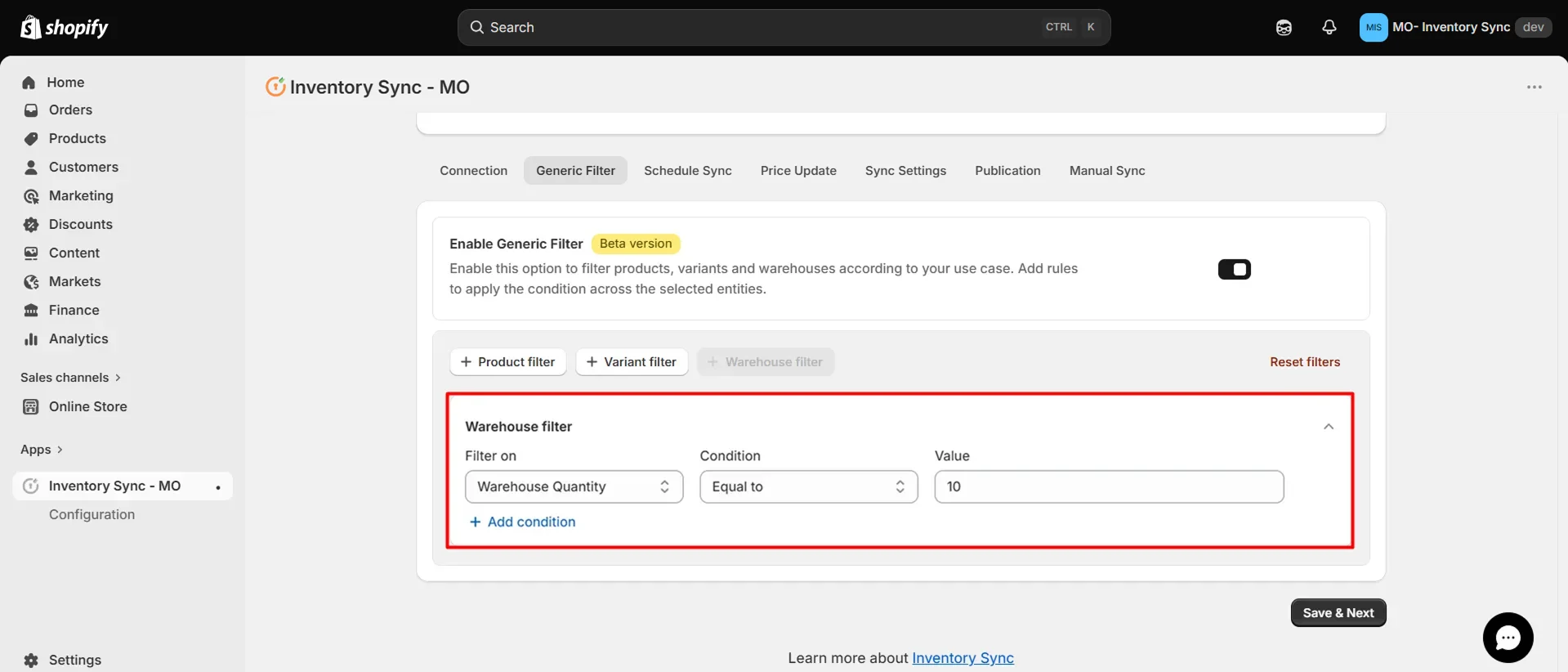This screenshot has height=672, width=1568.
Task: Open the chat support bubble
Action: click(x=1508, y=638)
